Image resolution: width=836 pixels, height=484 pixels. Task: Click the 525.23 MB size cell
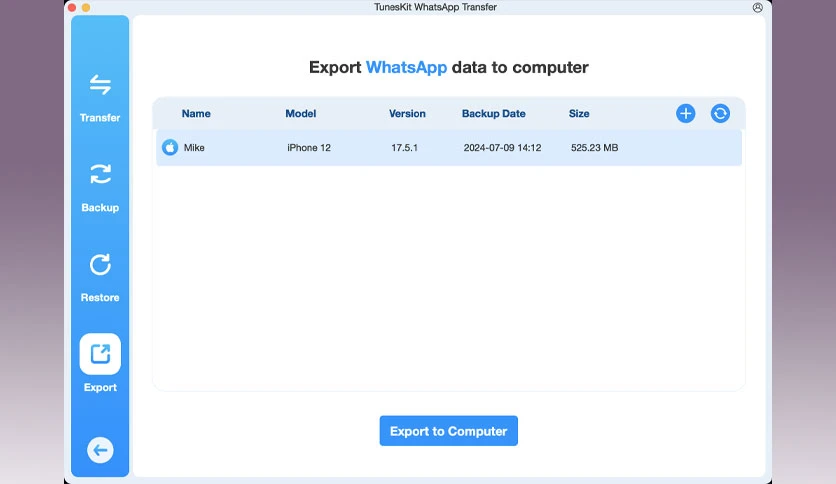(594, 148)
